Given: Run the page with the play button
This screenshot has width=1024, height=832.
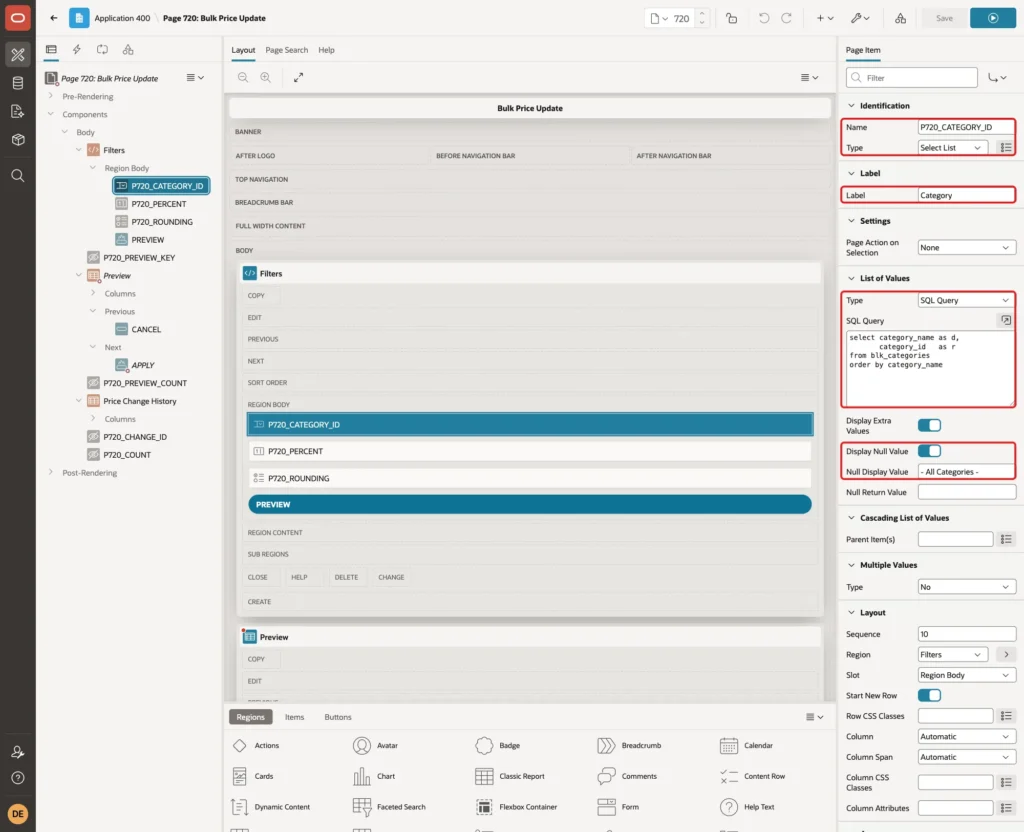Looking at the screenshot, I should pos(993,18).
